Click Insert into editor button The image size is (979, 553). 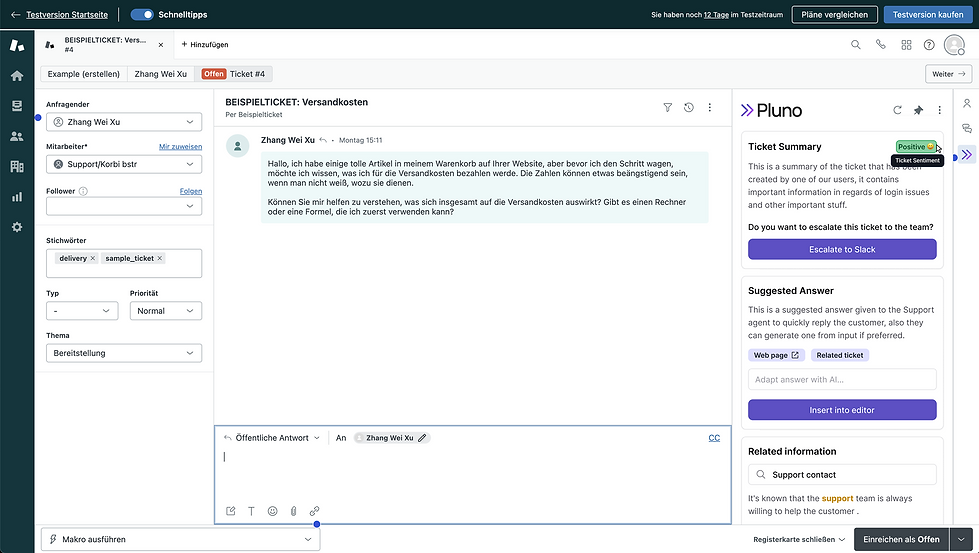[842, 410]
